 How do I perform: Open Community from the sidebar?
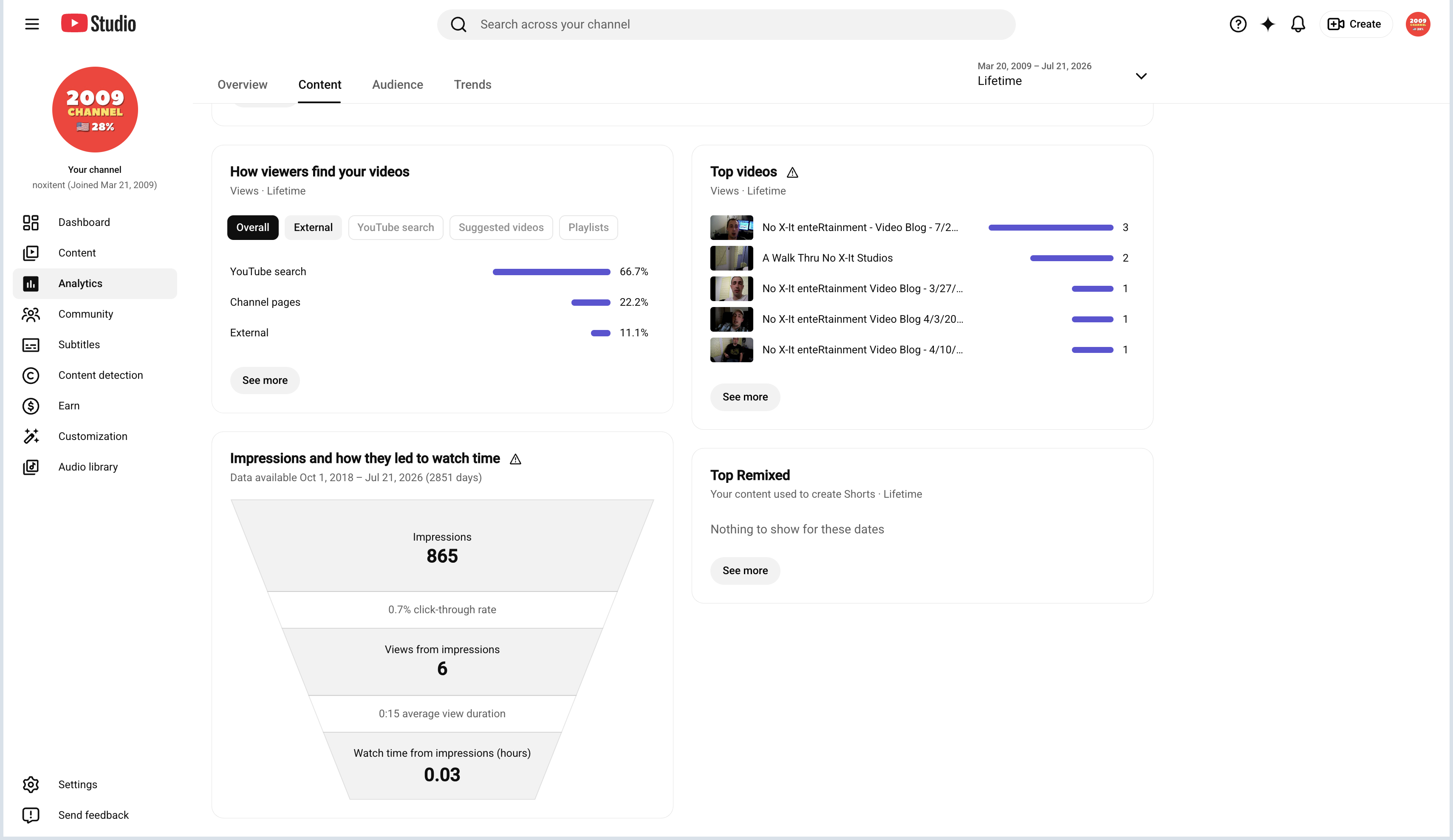95,314
